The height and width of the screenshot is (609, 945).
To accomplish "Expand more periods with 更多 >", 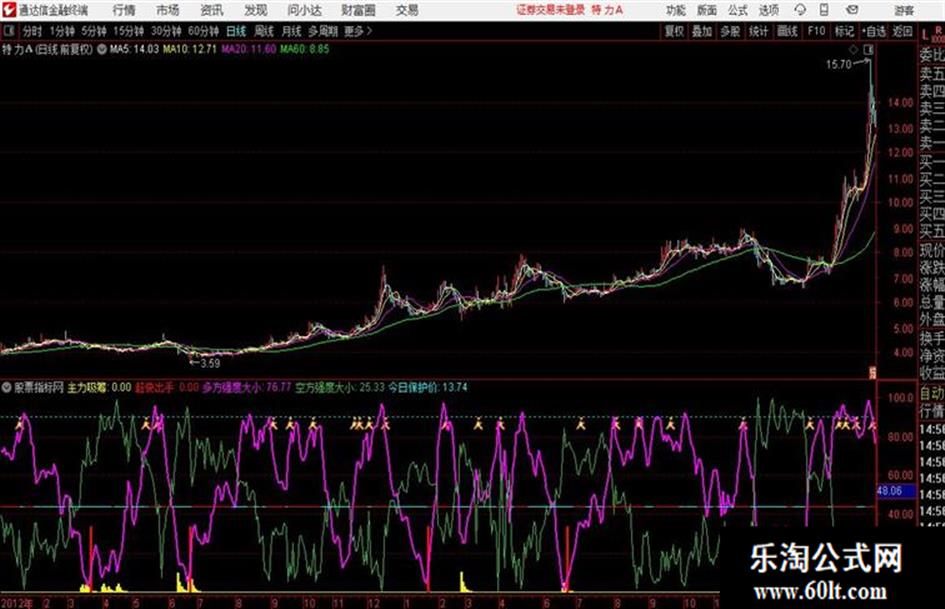I will click(358, 31).
